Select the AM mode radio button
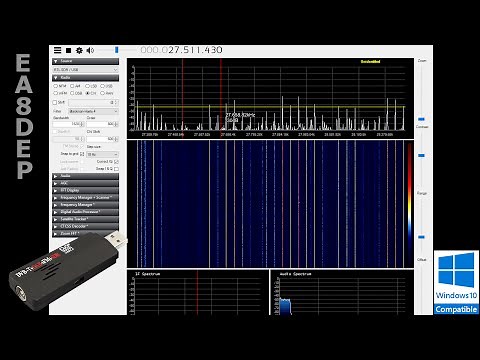Image resolution: width=480 pixels, height=360 pixels. [72, 86]
